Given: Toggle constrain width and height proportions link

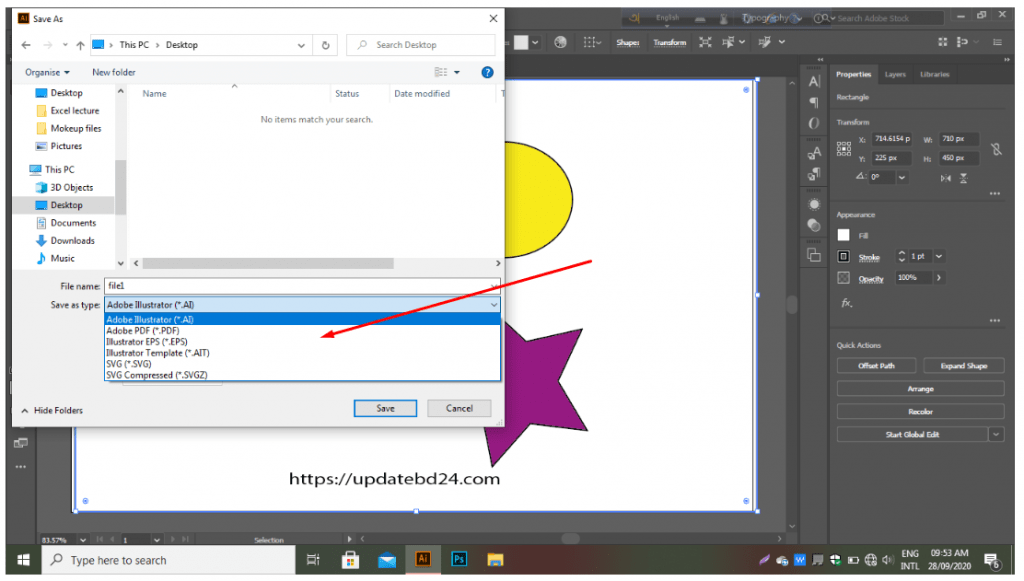Looking at the screenshot, I should tap(995, 149).
